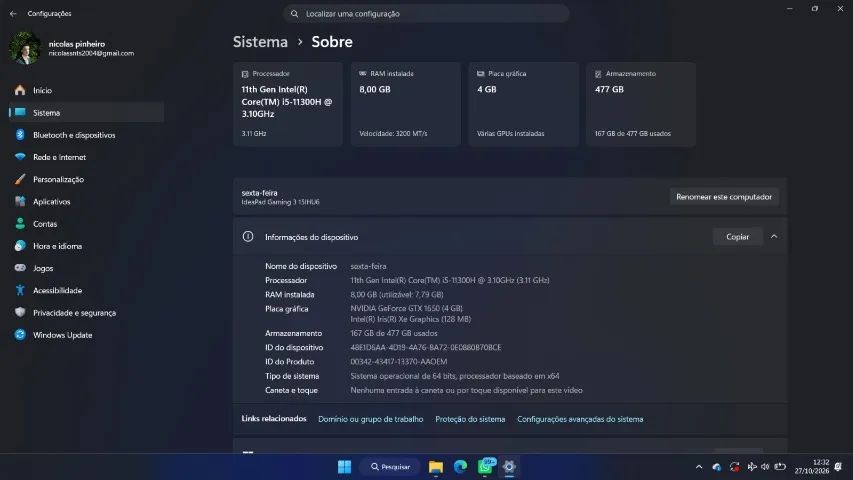Open Rede e Internet wifi icon
Screen dimensions: 853x480
(x=20, y=157)
